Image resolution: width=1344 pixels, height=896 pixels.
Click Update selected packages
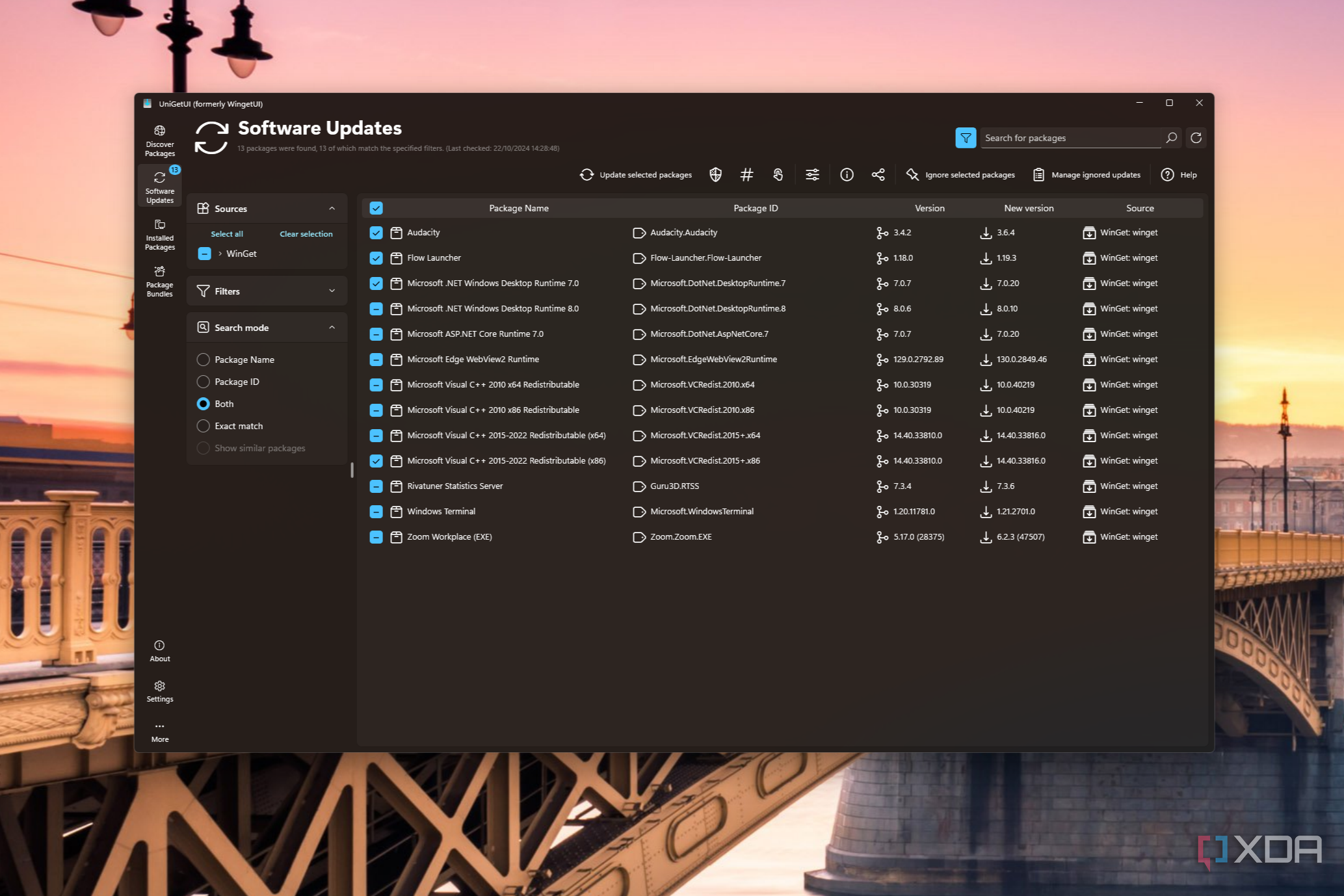(635, 174)
